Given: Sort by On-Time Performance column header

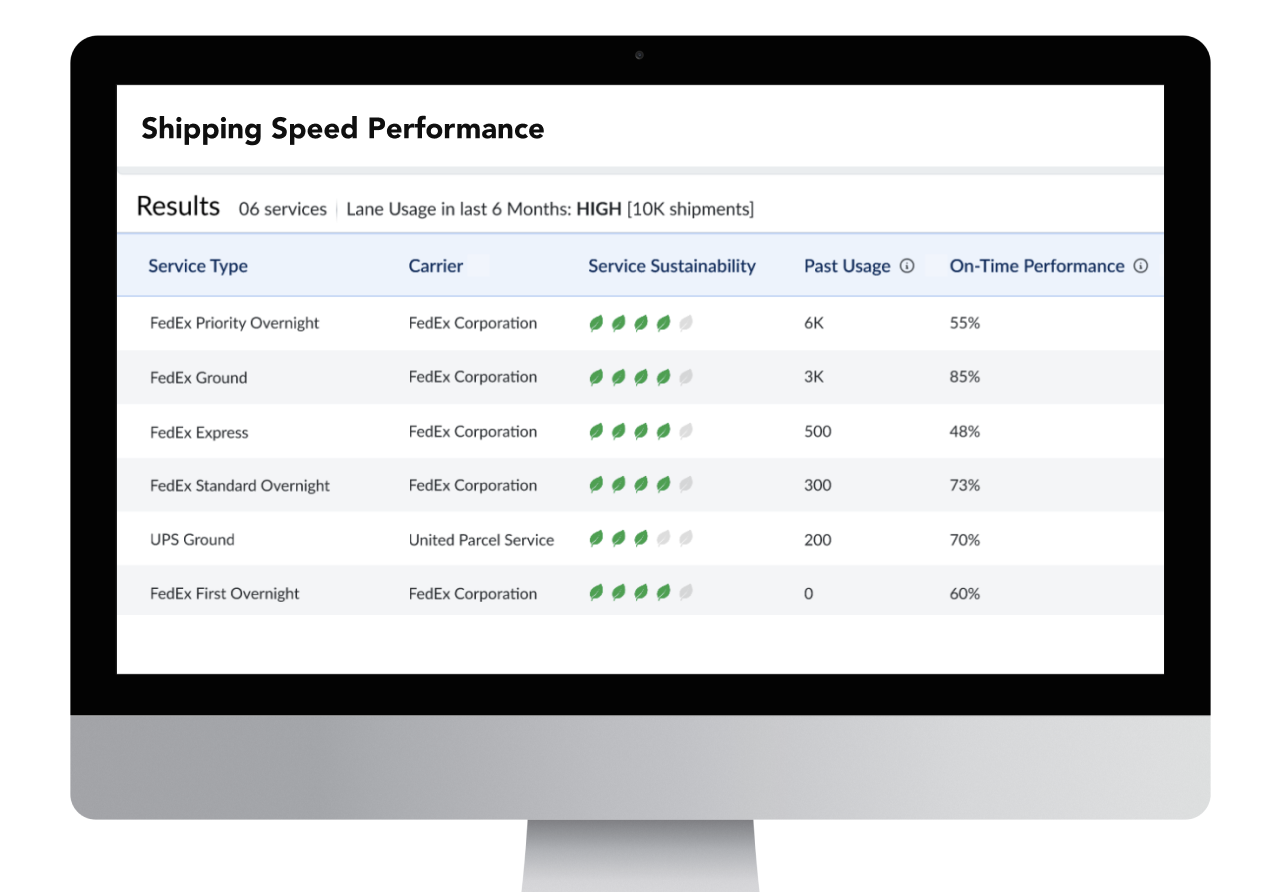Looking at the screenshot, I should click(x=1037, y=266).
